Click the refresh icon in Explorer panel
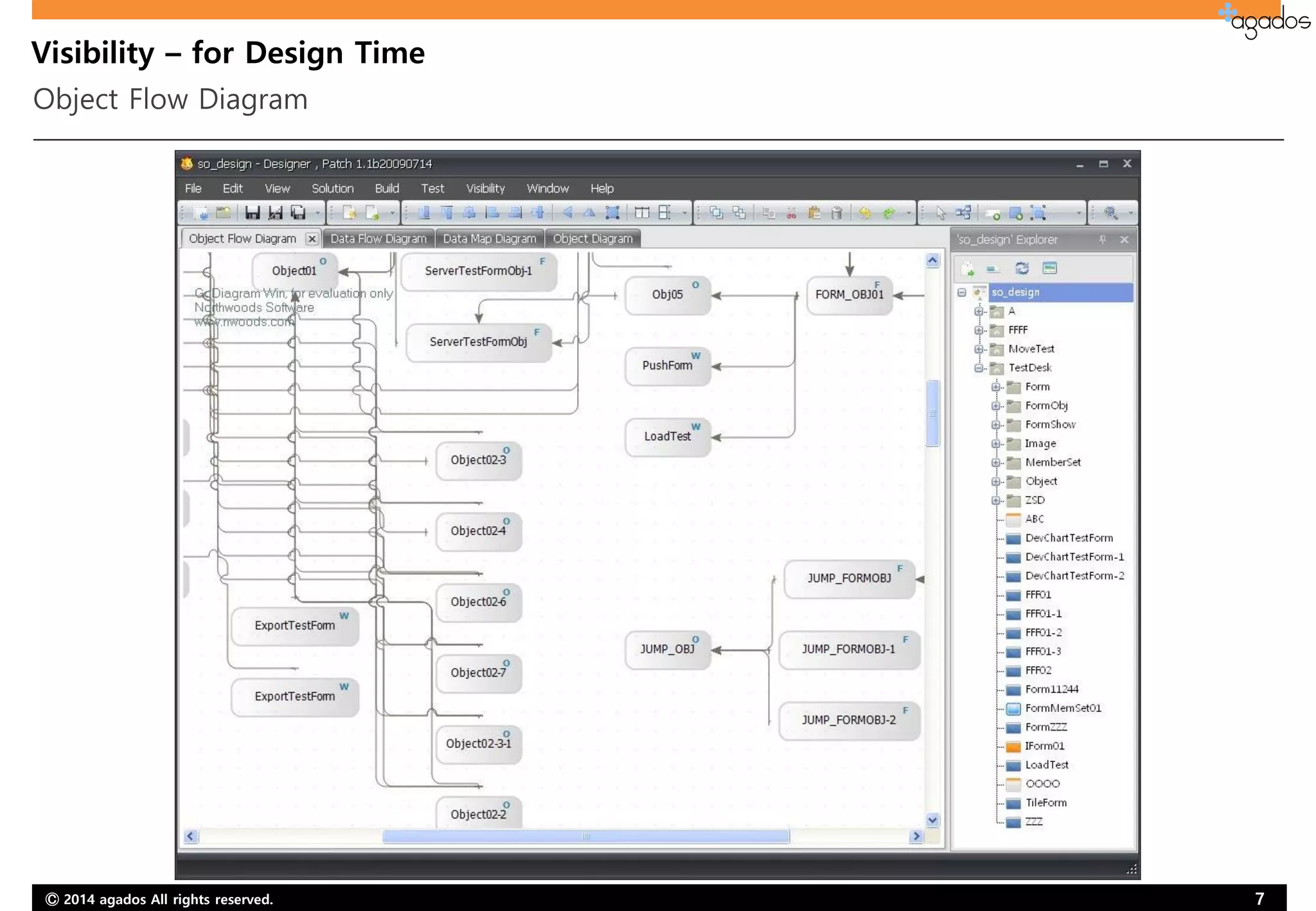Viewport: 1316px width, 911px height. coord(1022,268)
